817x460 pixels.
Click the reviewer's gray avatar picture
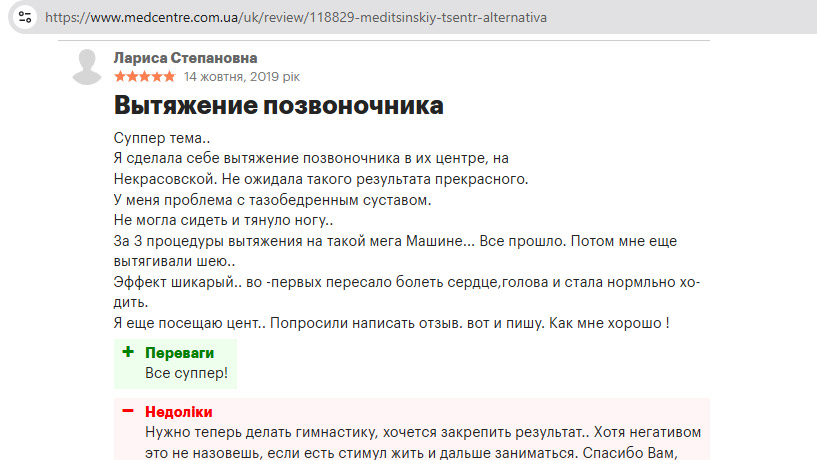88,66
